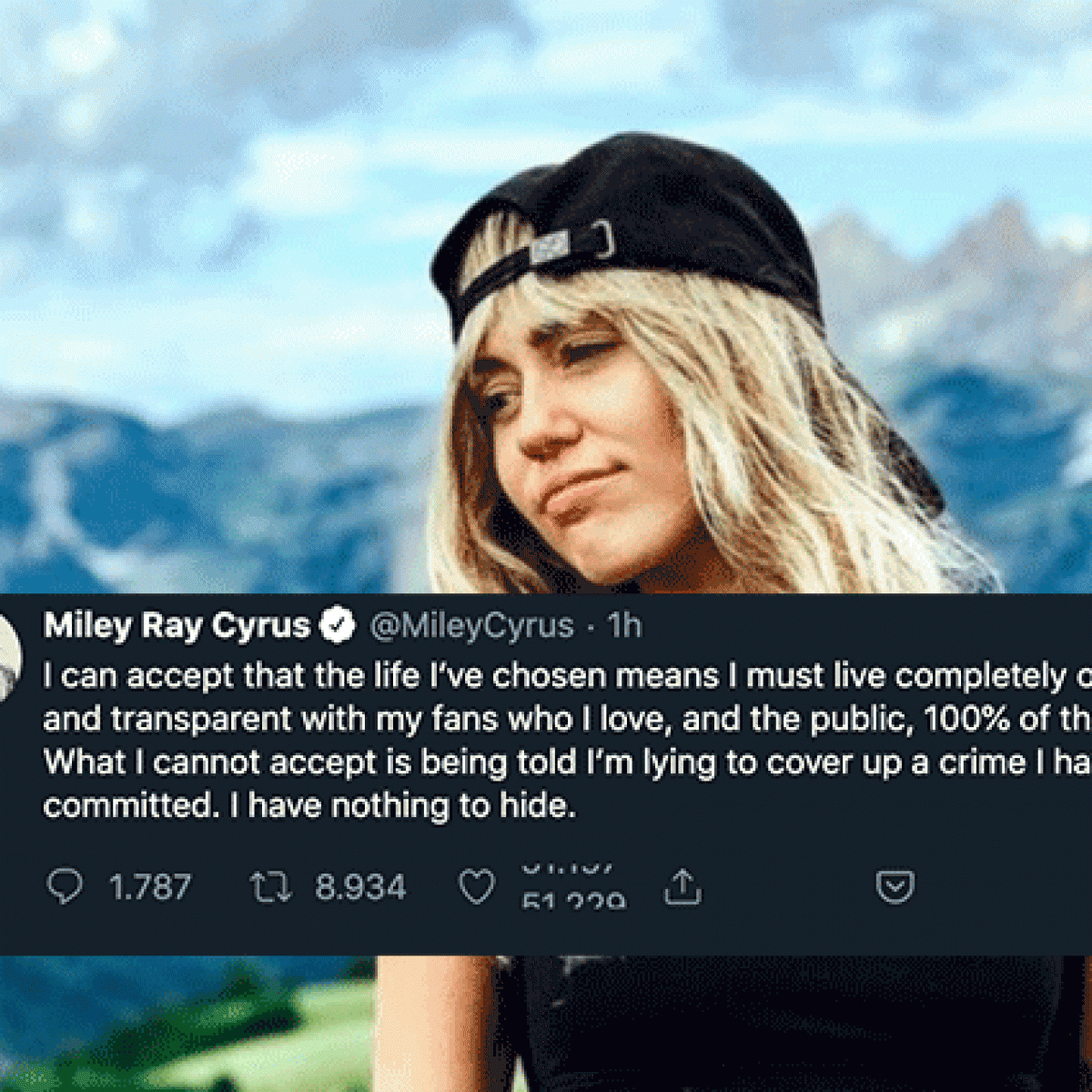This screenshot has height=1092, width=1092.
Task: Click the 8.934 retweet count
Action: 360,887
